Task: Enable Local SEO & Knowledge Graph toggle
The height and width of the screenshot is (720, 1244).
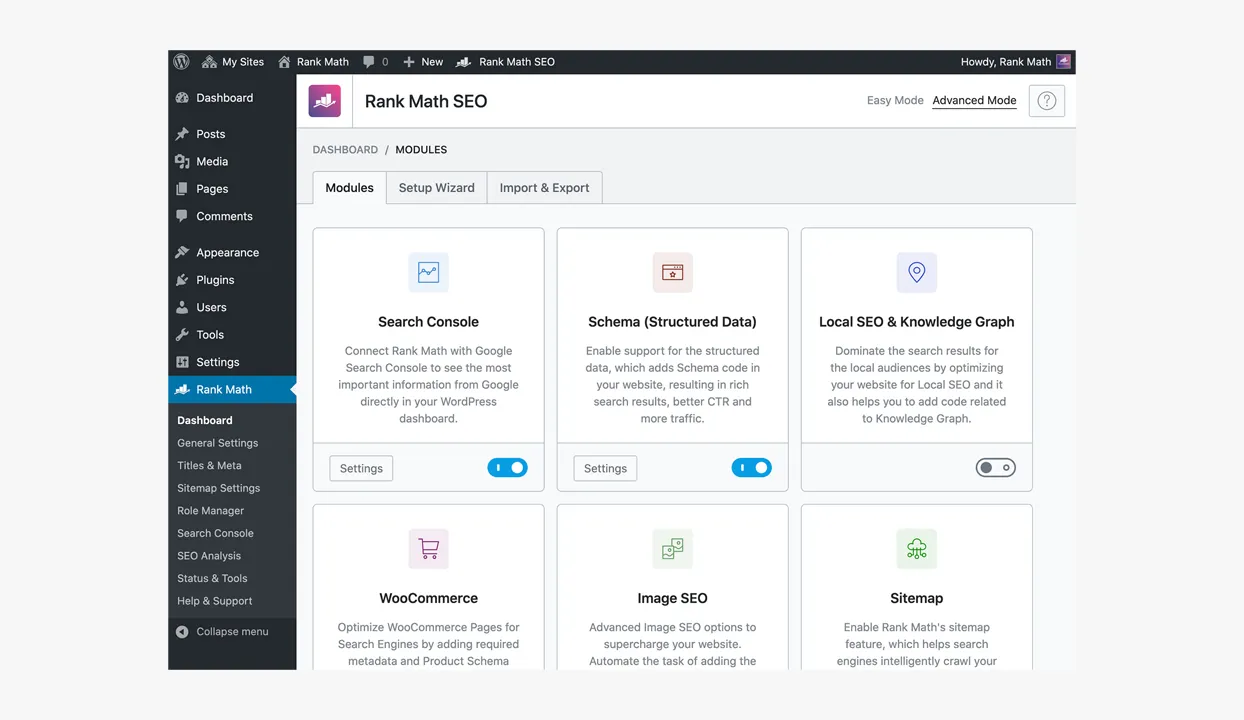Action: 996,468
